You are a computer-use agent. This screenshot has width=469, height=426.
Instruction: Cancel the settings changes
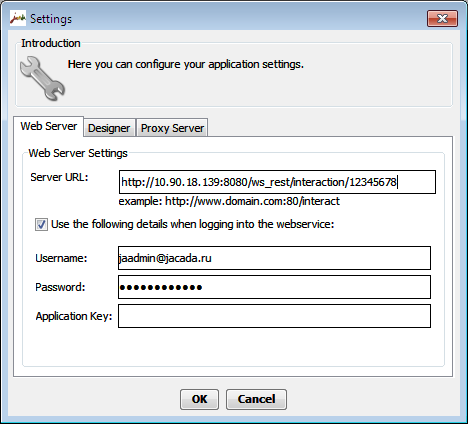point(256,399)
